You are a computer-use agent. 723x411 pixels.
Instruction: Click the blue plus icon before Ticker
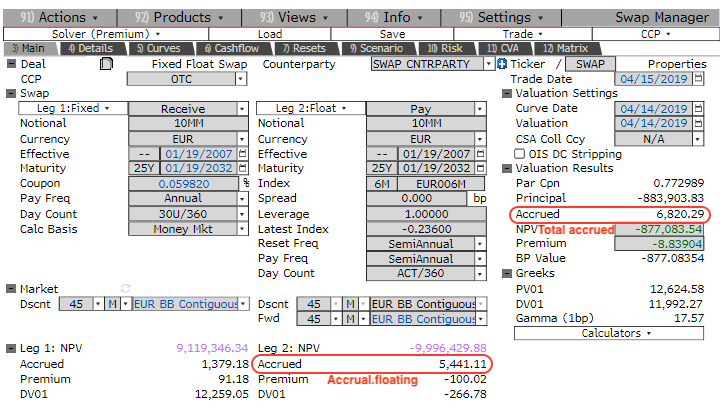click(502, 64)
